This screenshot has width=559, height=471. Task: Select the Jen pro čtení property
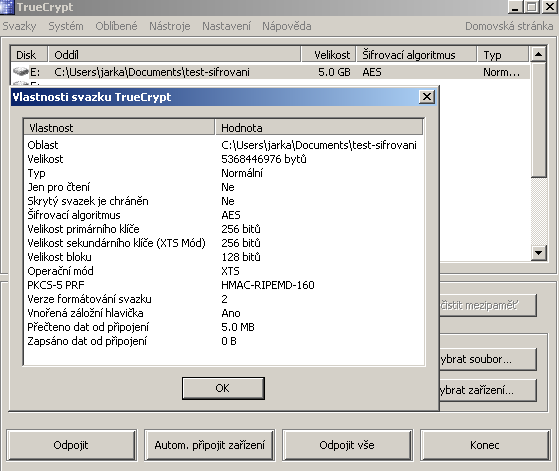(59, 187)
